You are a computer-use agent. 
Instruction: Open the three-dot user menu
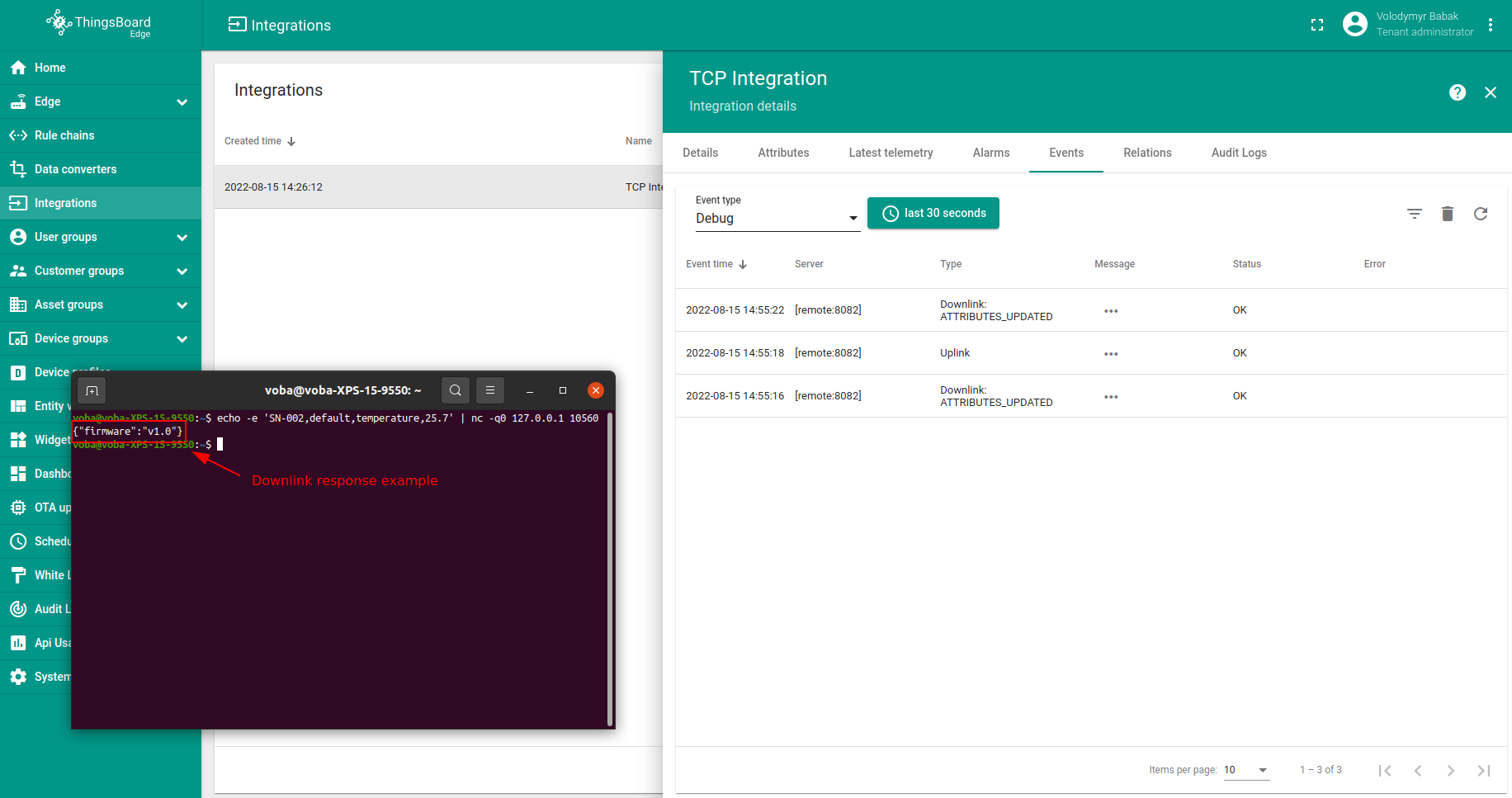(1491, 25)
